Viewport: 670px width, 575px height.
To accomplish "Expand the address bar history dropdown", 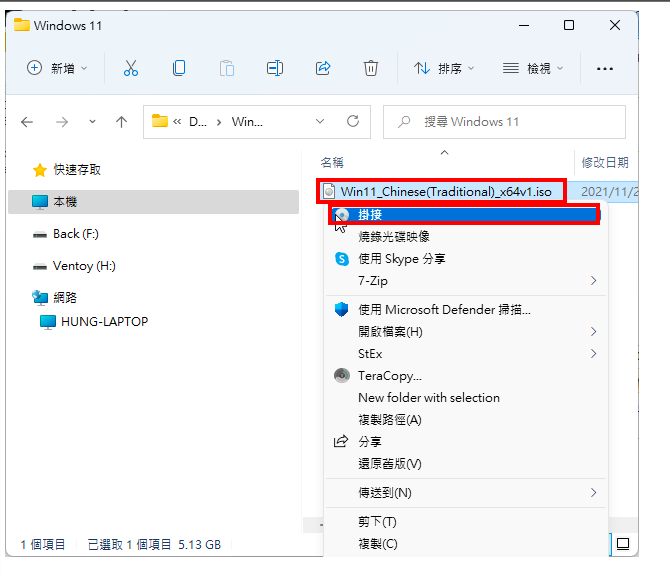I will coord(320,122).
